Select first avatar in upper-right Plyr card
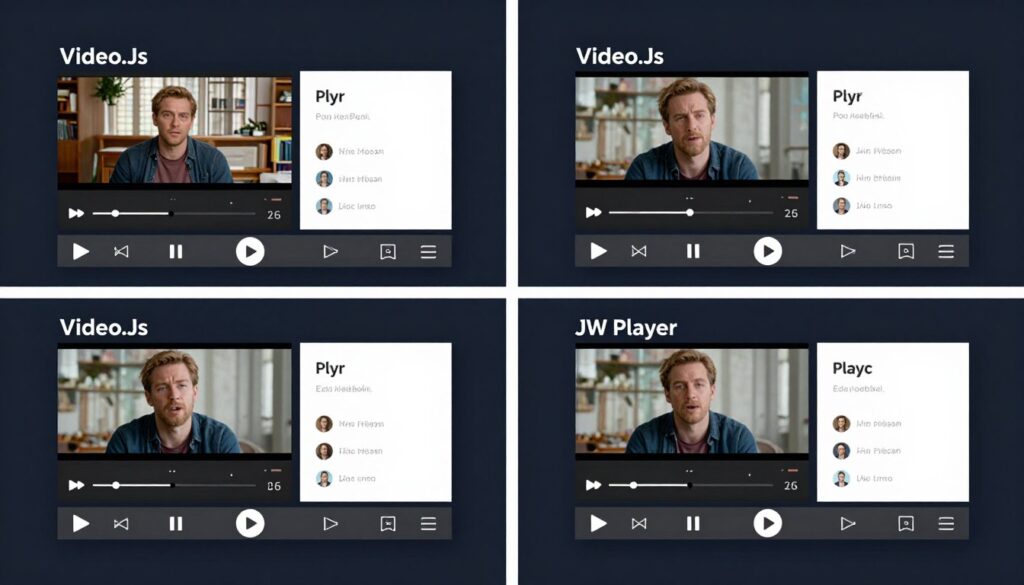1024x585 pixels. click(841, 151)
